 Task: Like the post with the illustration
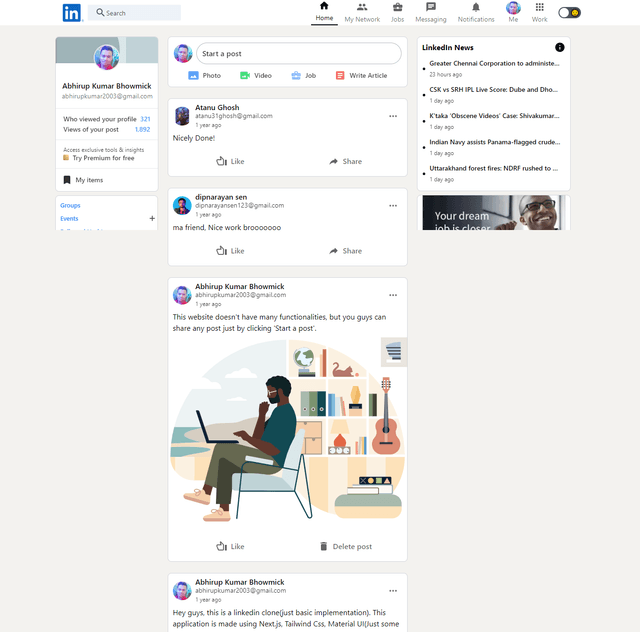pos(230,546)
